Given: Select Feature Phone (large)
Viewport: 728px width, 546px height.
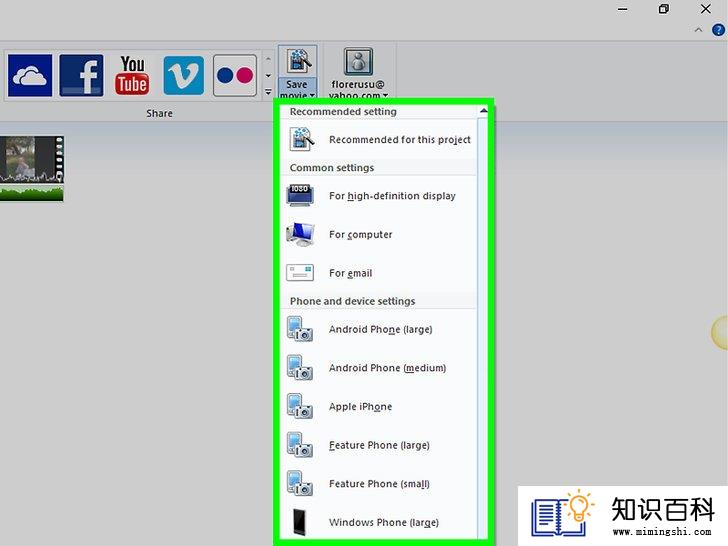Looking at the screenshot, I should click(x=378, y=445).
